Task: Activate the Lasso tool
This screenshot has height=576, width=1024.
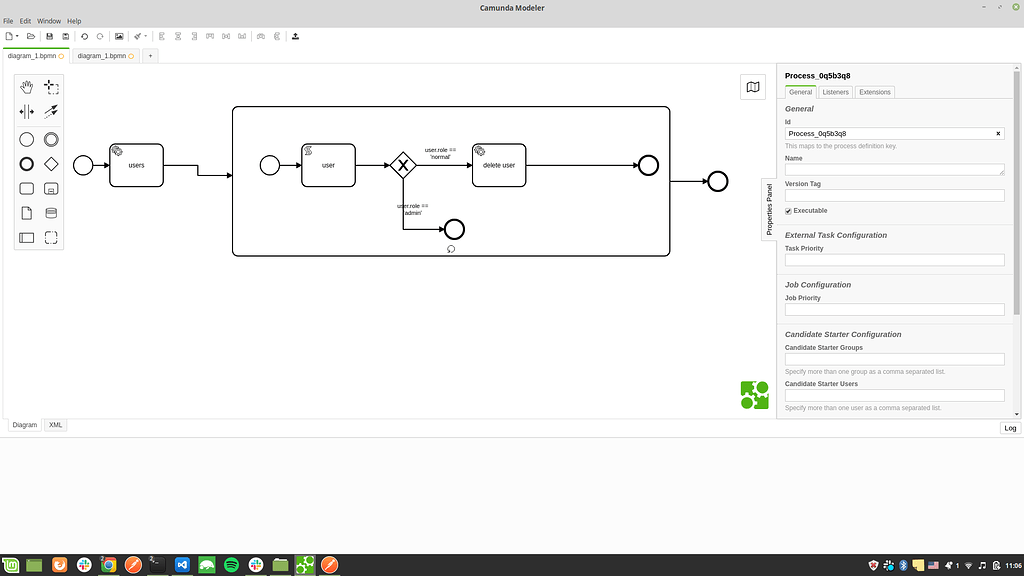Action: pyautogui.click(x=49, y=87)
